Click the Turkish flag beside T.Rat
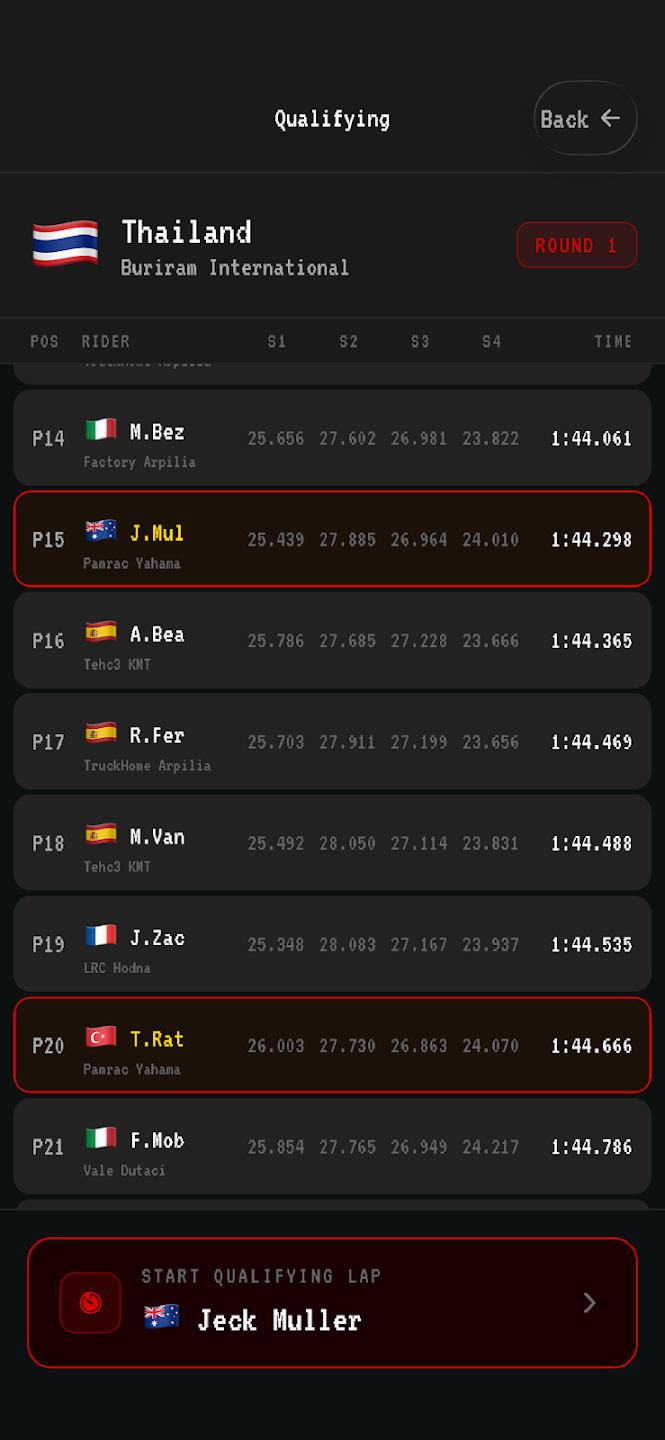 (x=101, y=1037)
